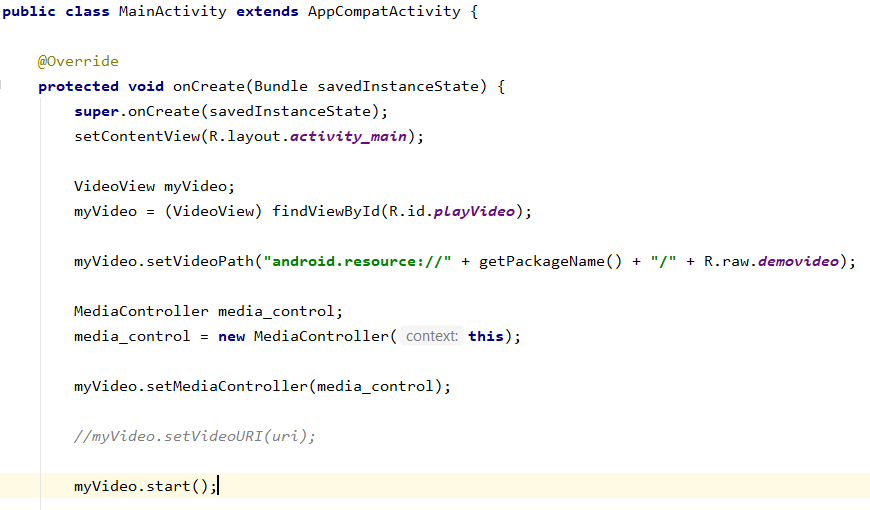The height and width of the screenshot is (510, 870).
Task: Click the extends keyword
Action: tap(267, 12)
